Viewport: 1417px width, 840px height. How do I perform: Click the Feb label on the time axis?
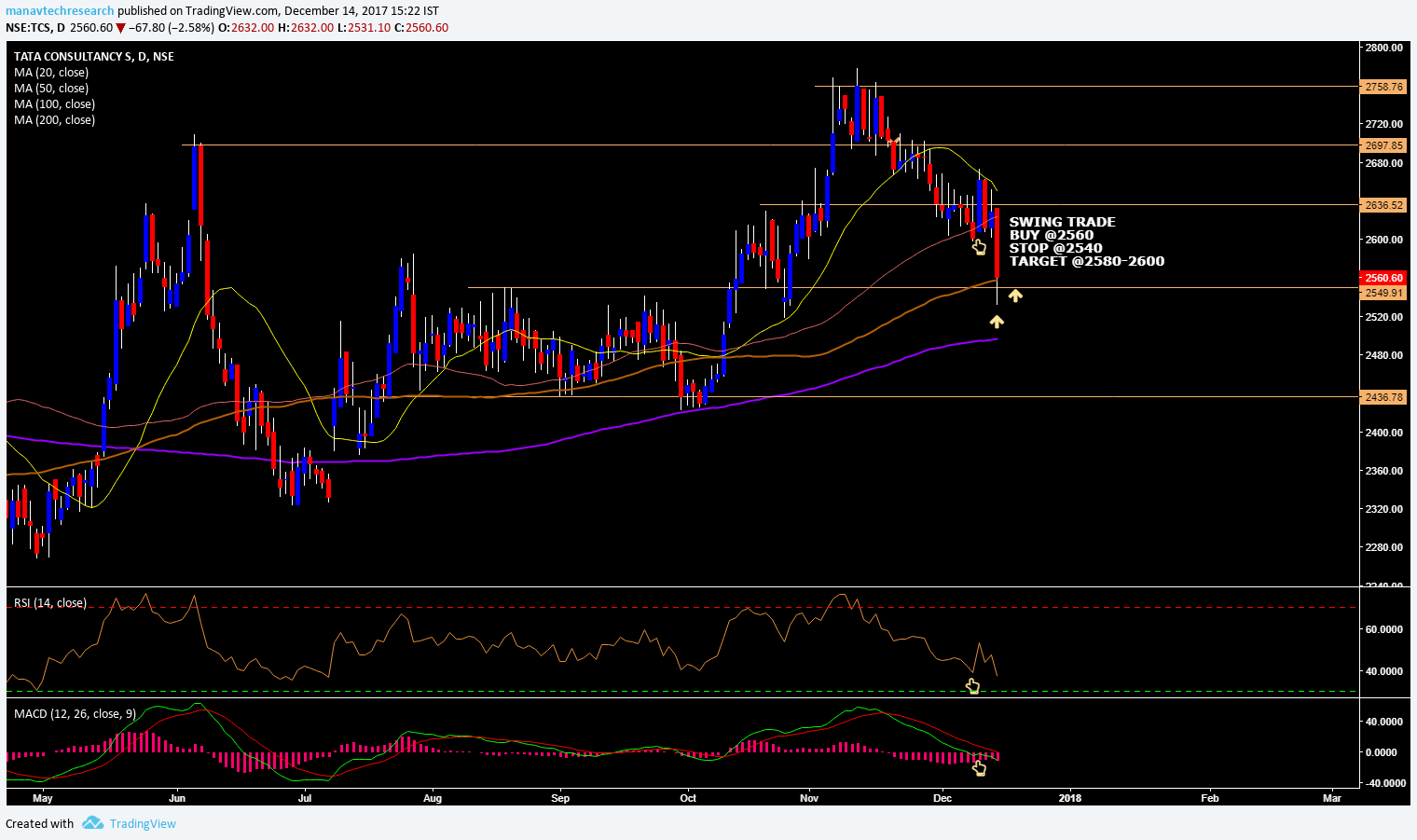point(1210,798)
